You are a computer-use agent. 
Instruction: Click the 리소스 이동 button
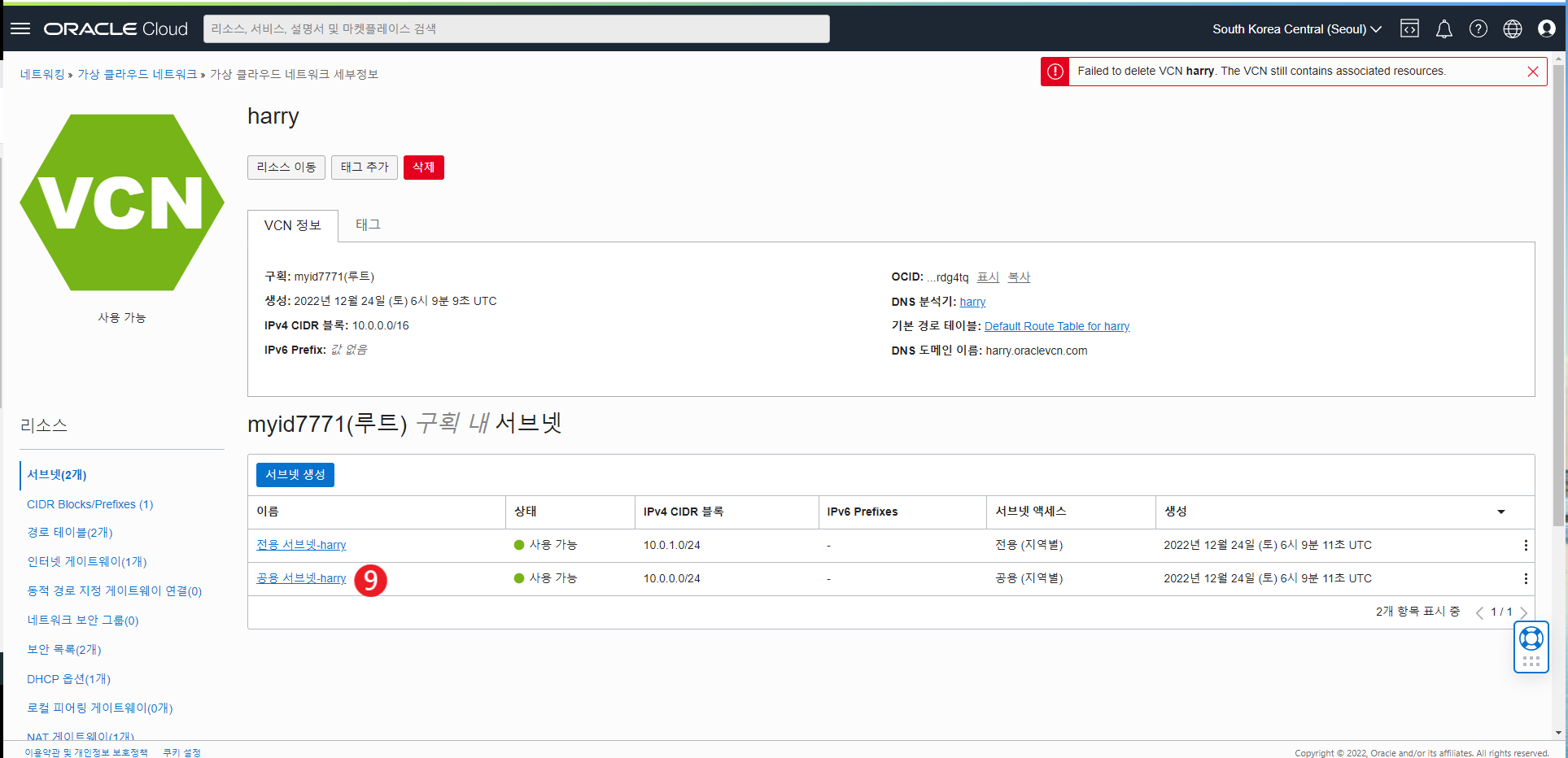(x=286, y=167)
